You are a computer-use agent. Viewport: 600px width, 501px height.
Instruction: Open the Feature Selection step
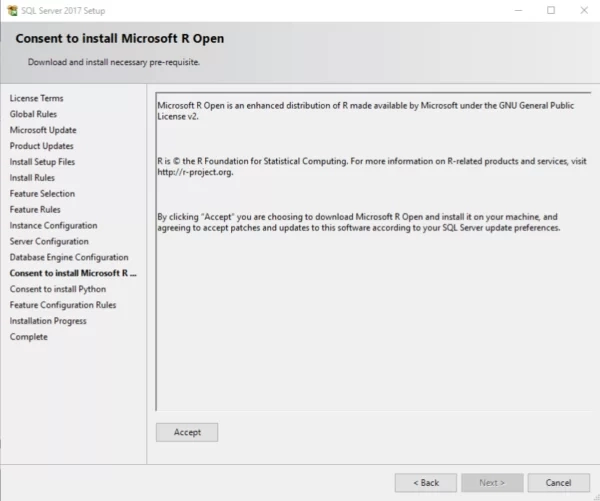point(42,194)
